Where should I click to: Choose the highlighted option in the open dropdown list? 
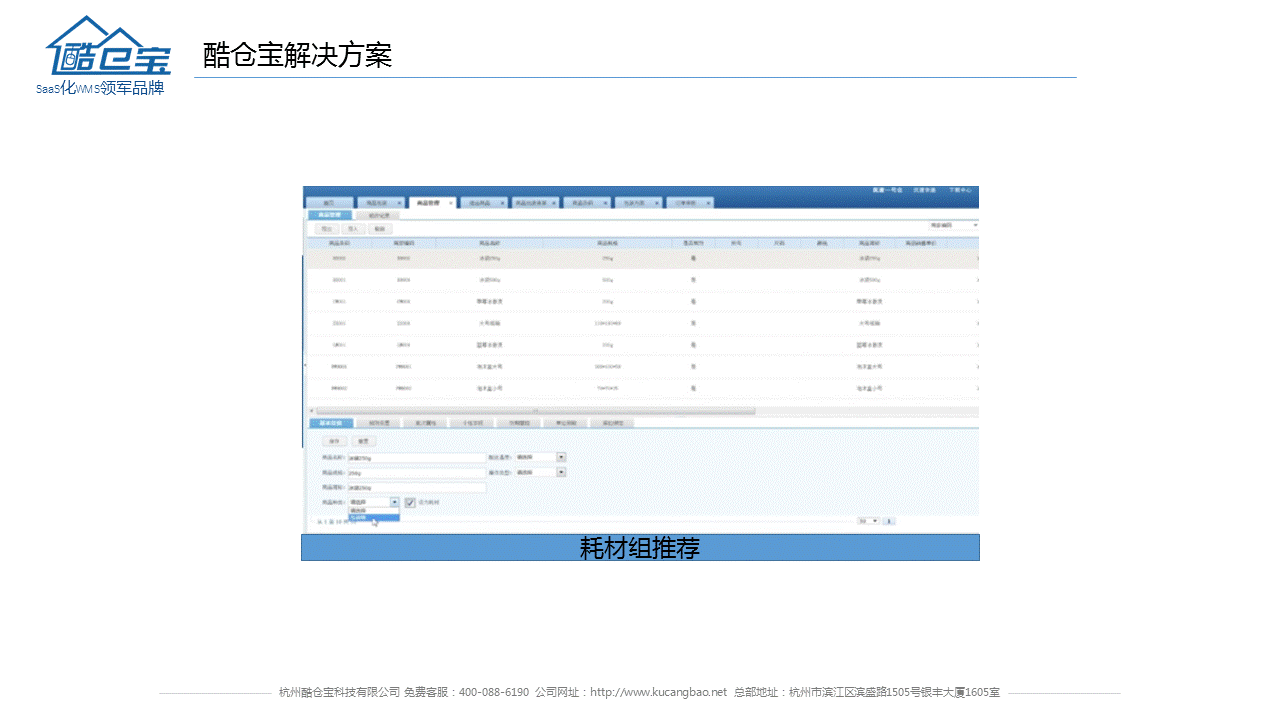click(x=373, y=518)
